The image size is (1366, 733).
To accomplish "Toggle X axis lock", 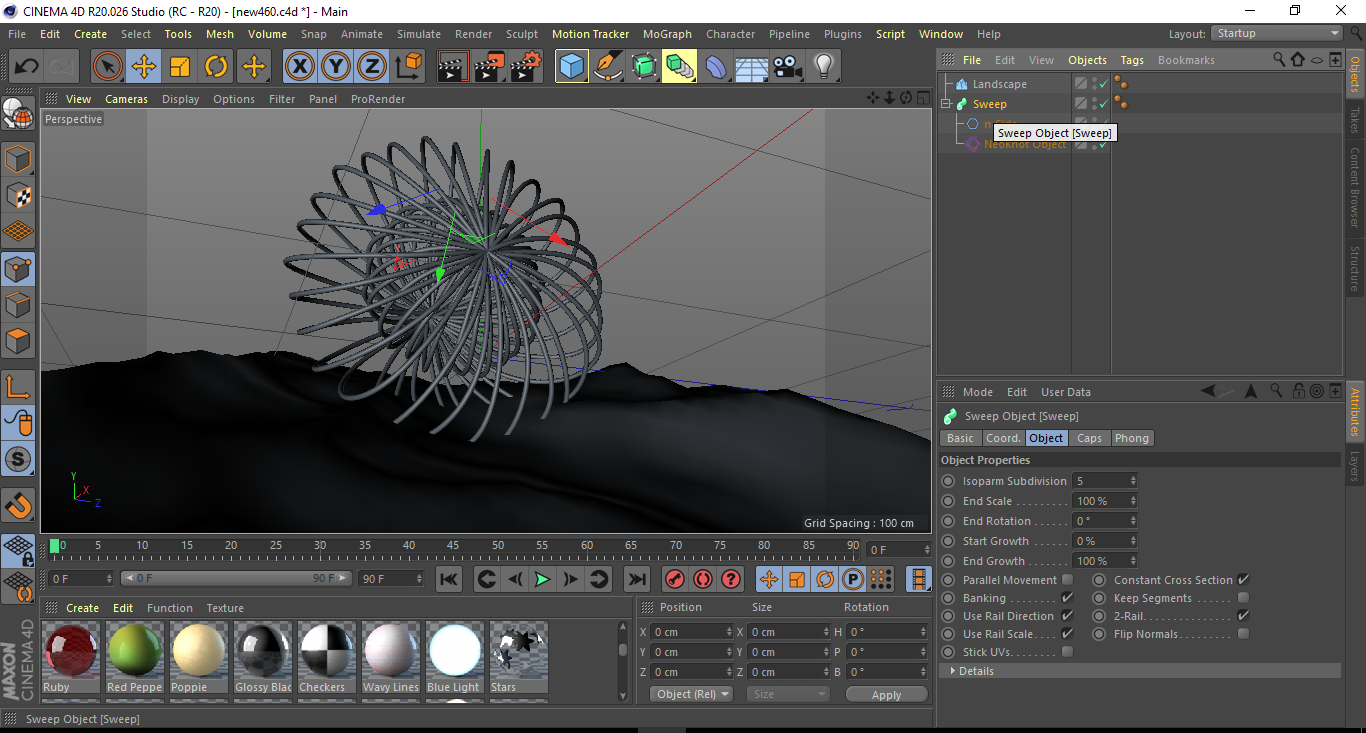I will point(299,67).
